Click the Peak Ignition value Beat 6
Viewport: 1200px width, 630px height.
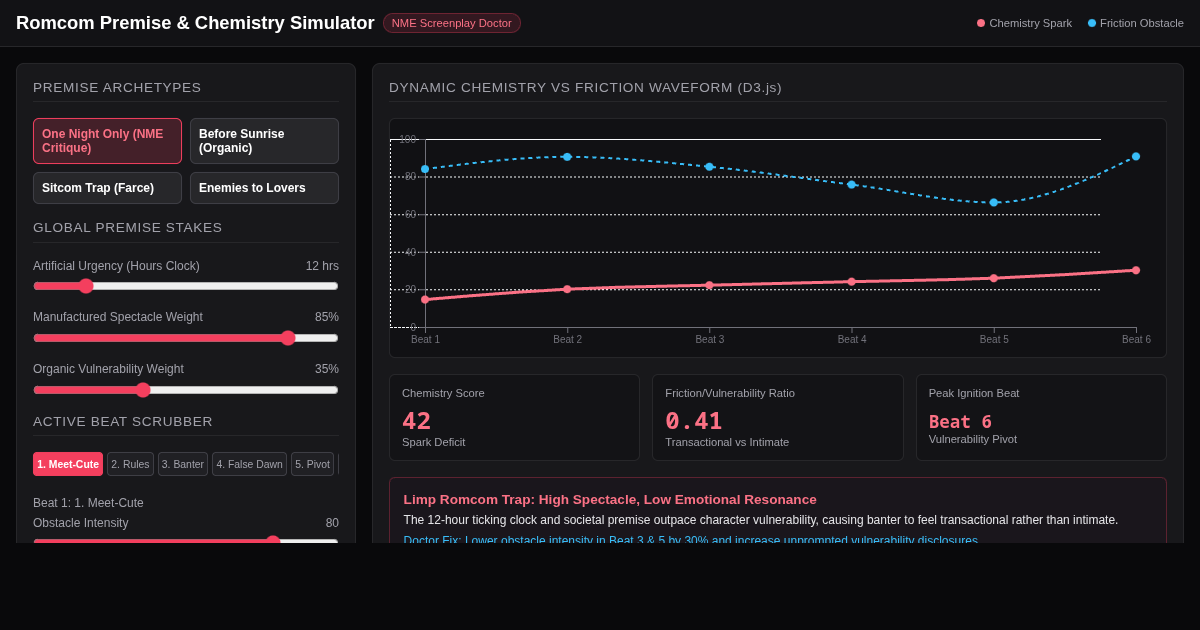(x=960, y=422)
